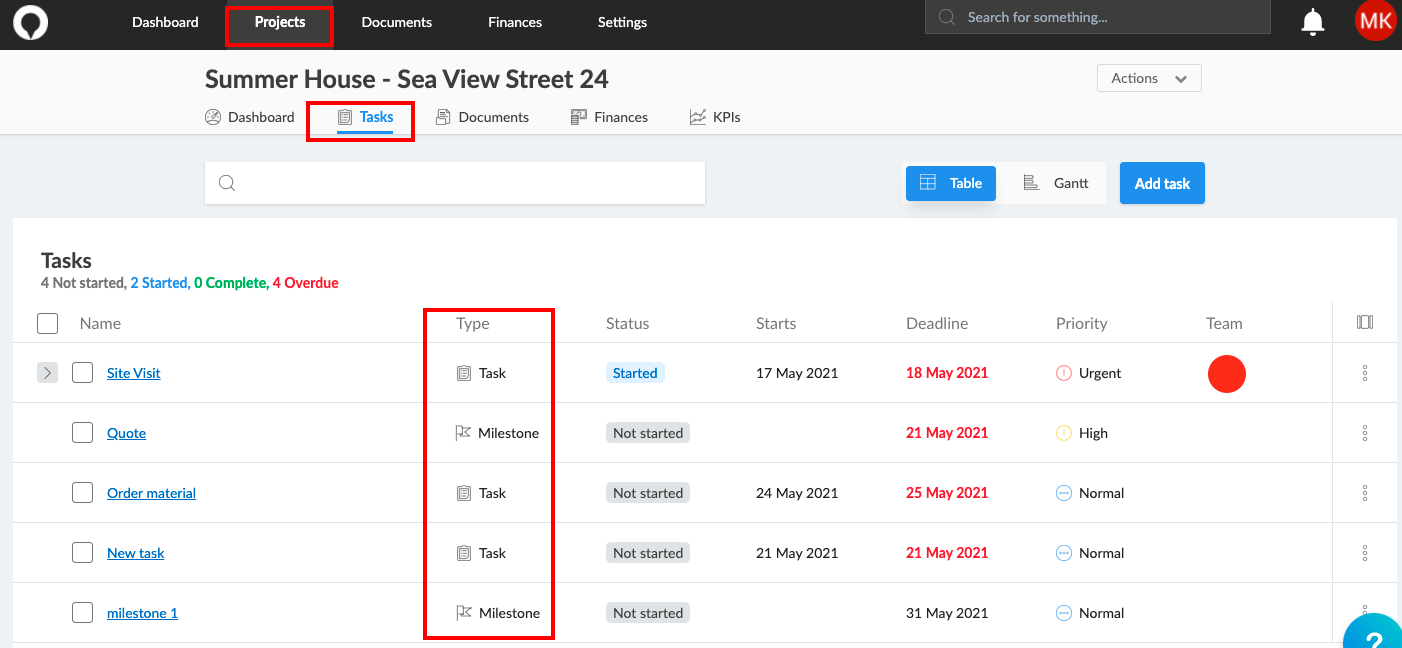Select the project Tasks tab
This screenshot has width=1402, height=648.
tap(365, 117)
